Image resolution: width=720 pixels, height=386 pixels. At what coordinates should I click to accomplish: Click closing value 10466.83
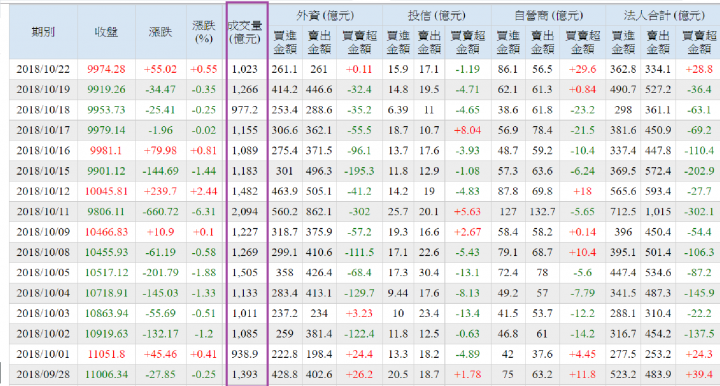point(106,232)
